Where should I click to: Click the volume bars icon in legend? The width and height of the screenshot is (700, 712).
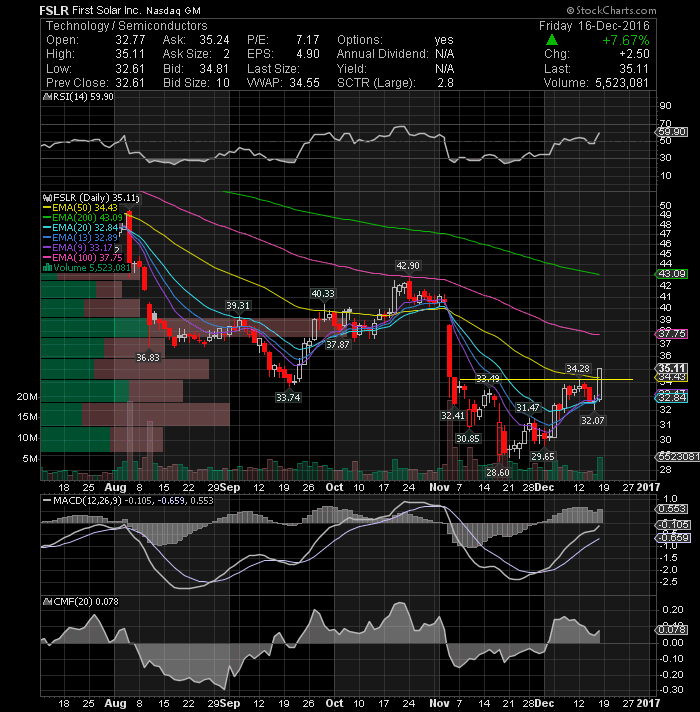(46, 267)
